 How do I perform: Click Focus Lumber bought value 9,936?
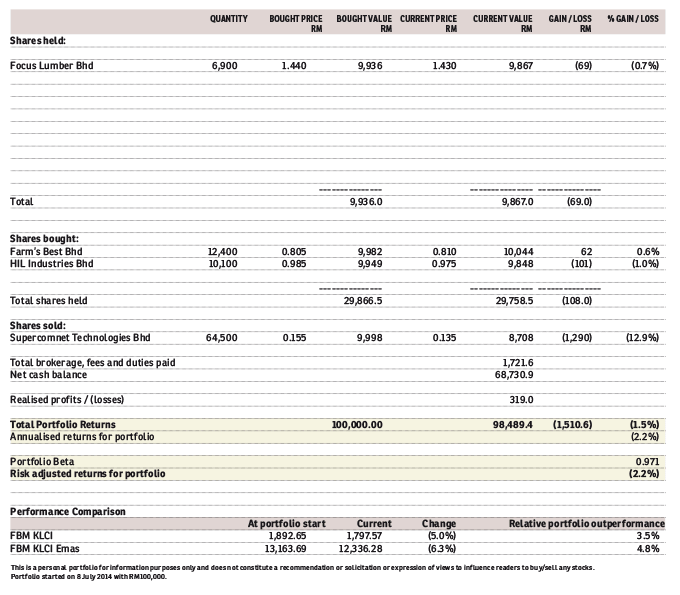coord(370,66)
